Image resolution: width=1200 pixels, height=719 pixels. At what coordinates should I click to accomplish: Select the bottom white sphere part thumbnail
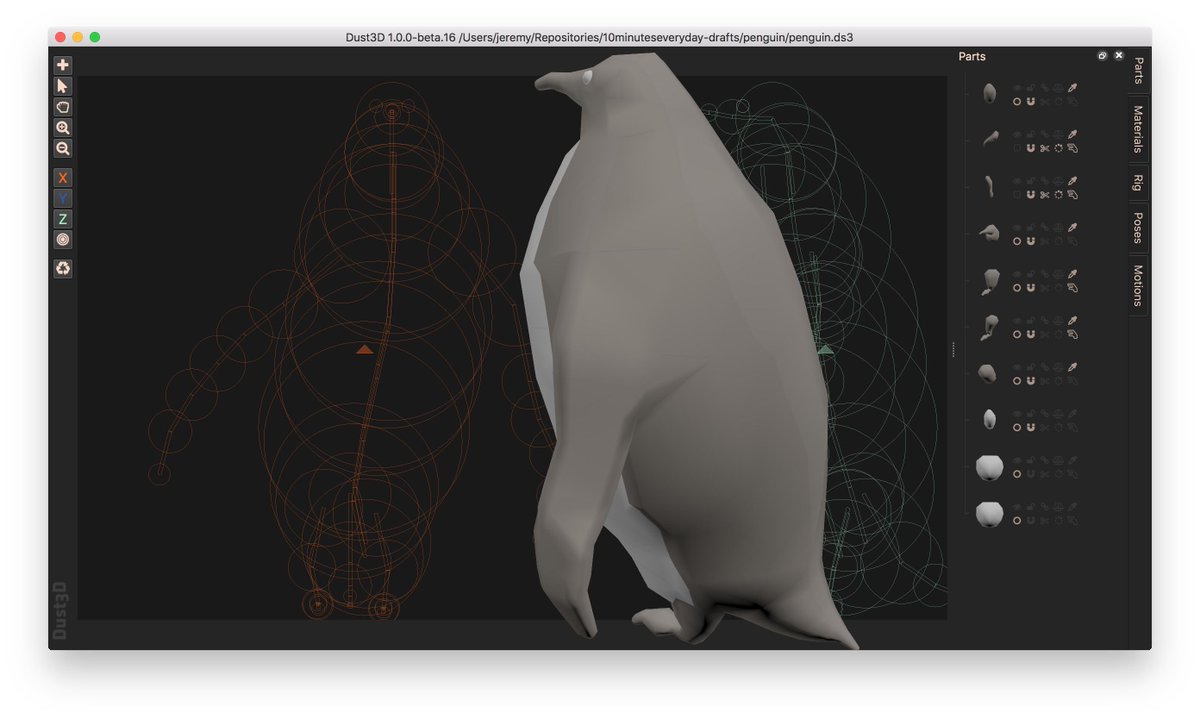(989, 514)
